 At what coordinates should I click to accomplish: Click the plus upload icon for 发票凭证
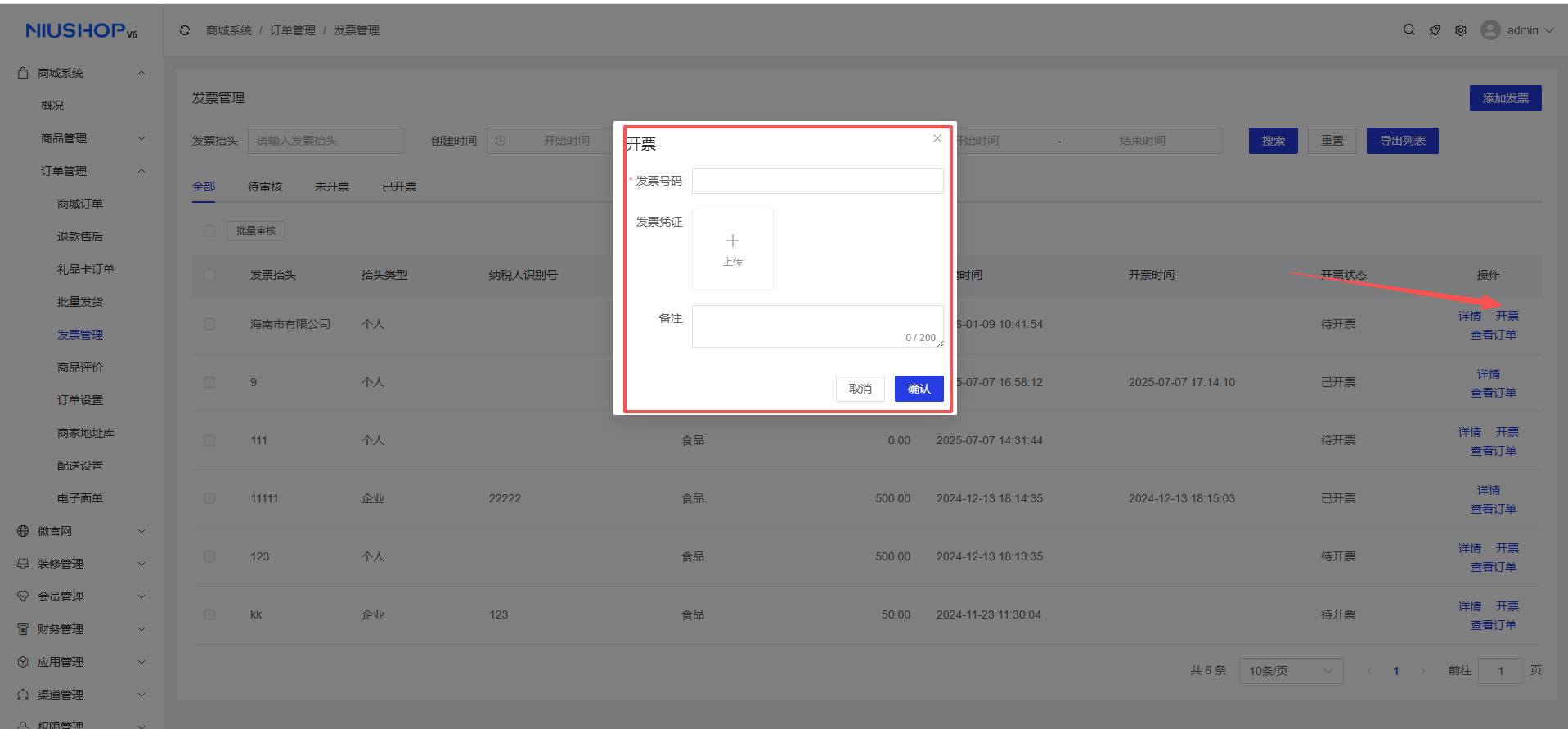pyautogui.click(x=733, y=241)
